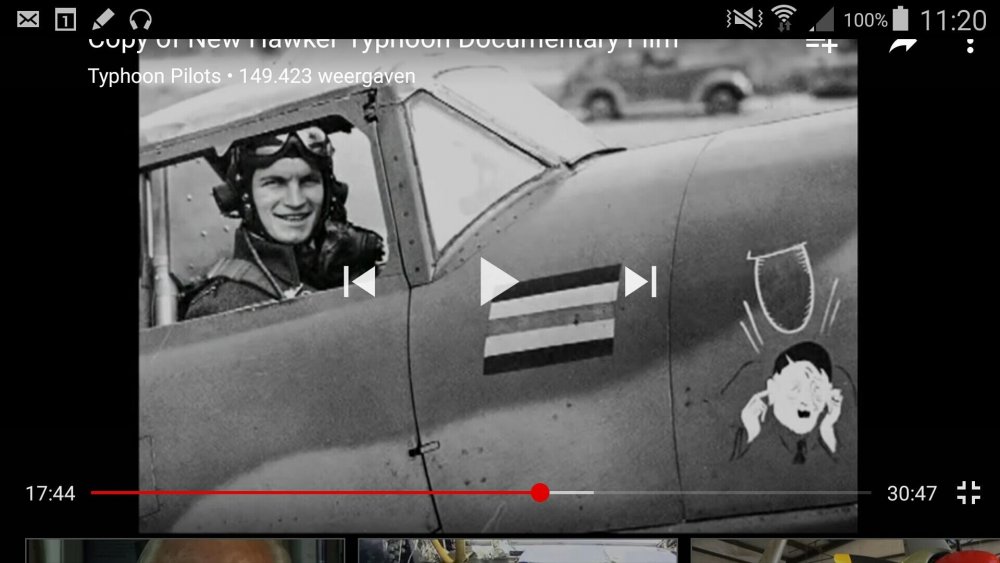Tap the clock showing 11:20
Screen dimensions: 1000x563
coord(953,20)
